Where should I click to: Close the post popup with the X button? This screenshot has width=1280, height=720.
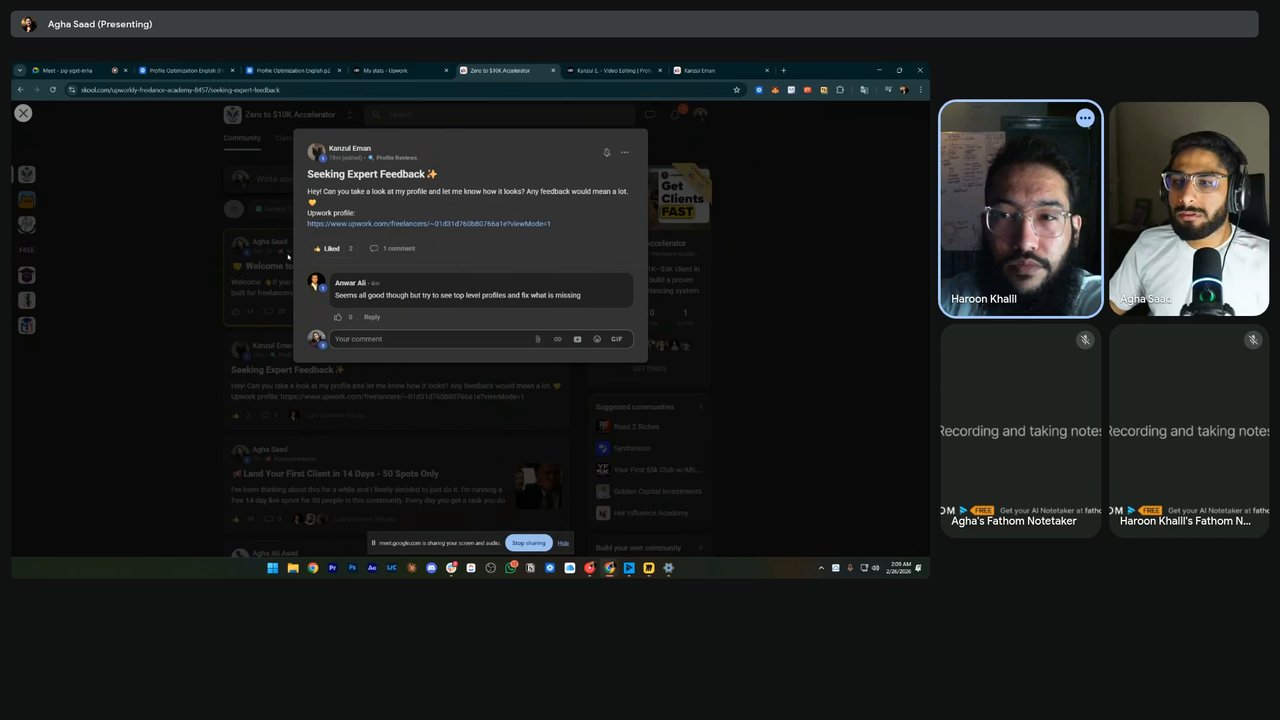click(x=23, y=113)
